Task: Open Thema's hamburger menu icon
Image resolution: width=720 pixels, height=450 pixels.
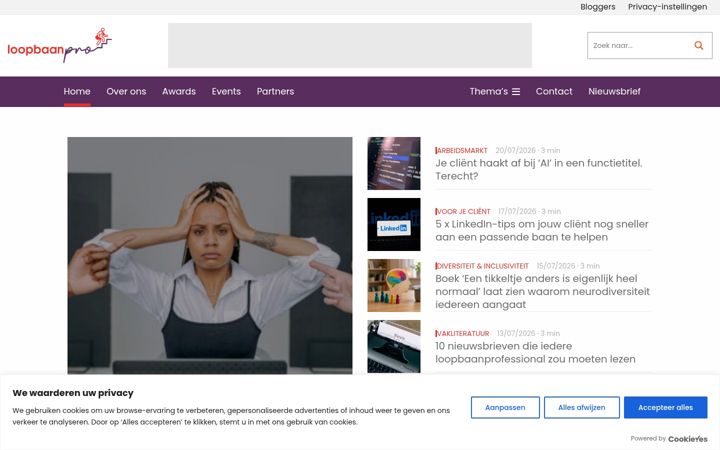Action: pos(516,91)
